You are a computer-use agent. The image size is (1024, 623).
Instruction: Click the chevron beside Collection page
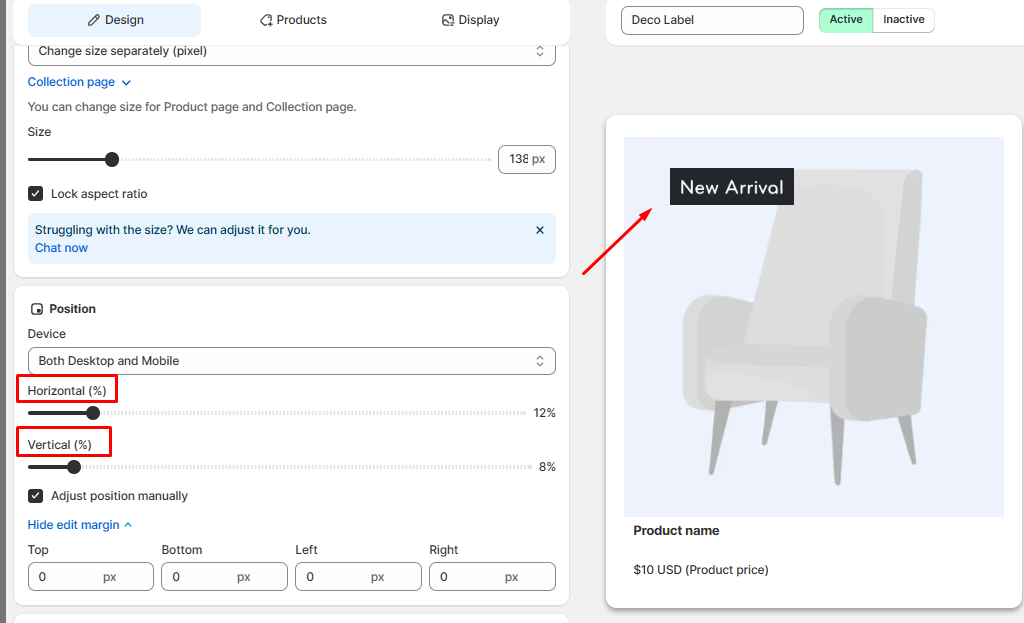pos(126,83)
